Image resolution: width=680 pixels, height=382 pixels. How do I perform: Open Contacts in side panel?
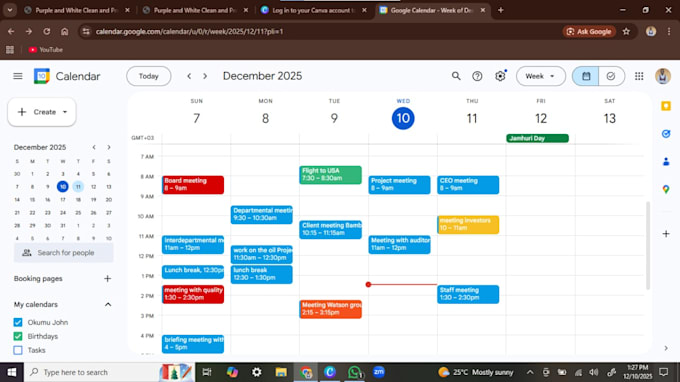tap(666, 162)
